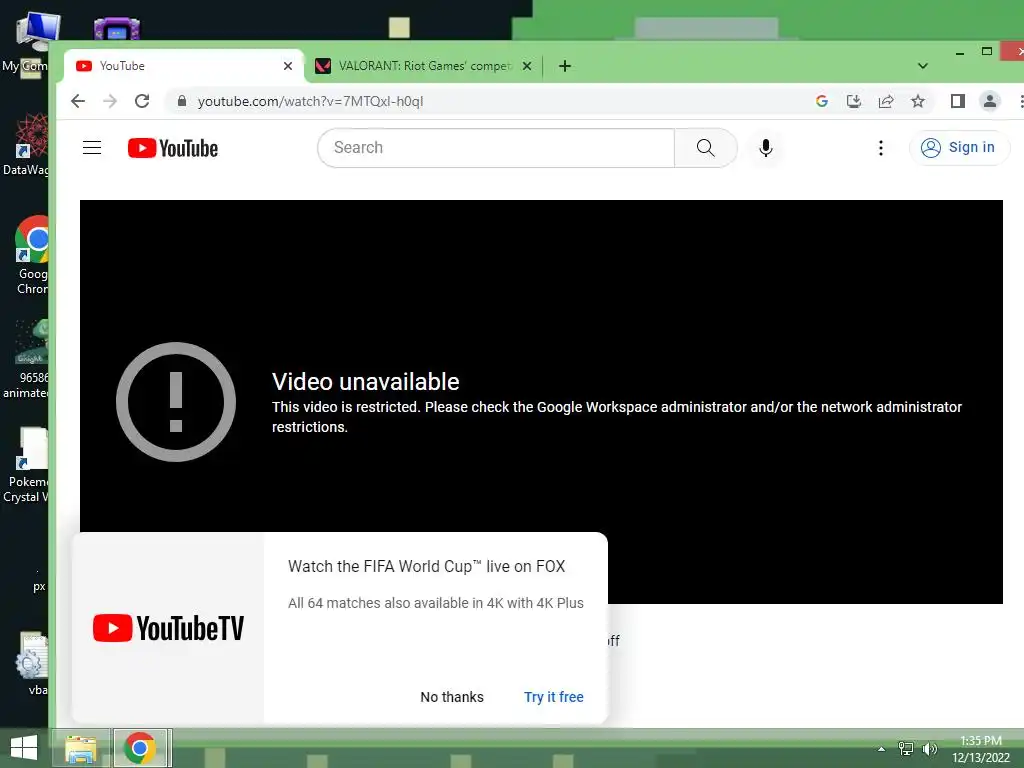Open a new tab with plus button

coord(565,66)
